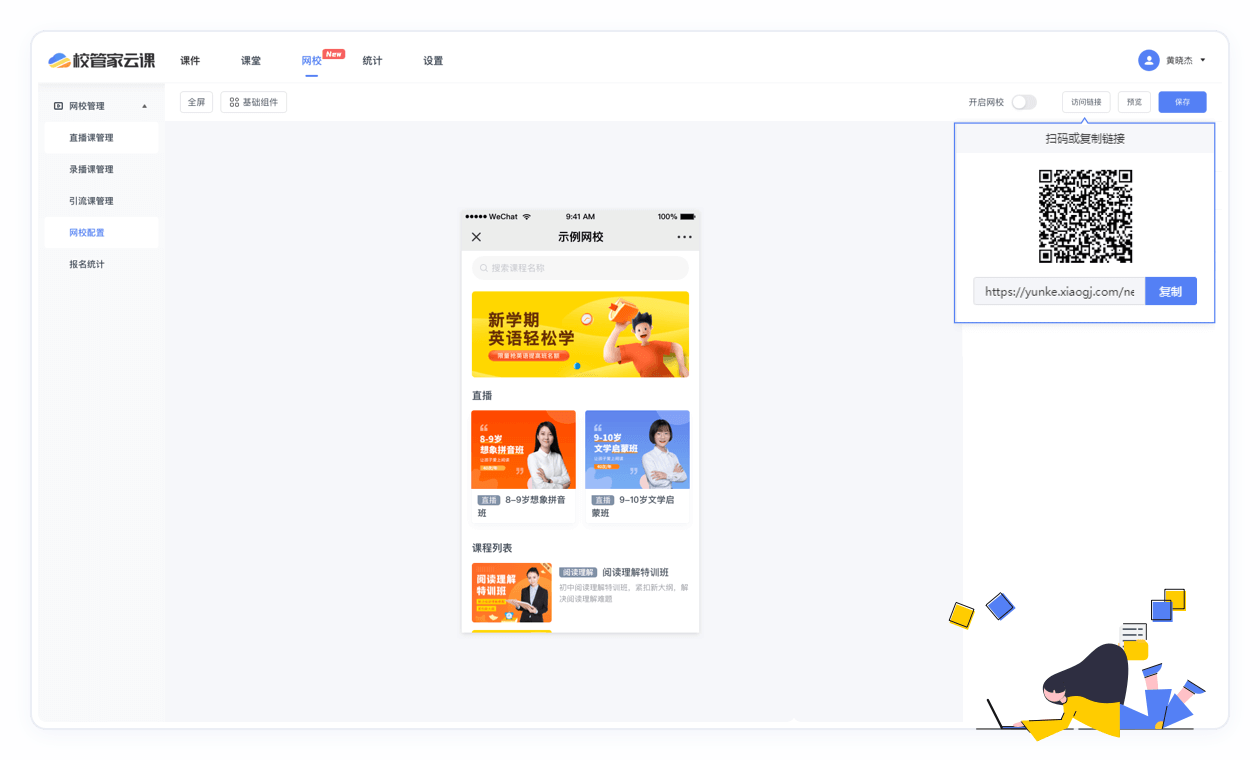Screen dimensions: 1260x760
Task: Click the 网校管理 section icon
Action: tap(58, 106)
